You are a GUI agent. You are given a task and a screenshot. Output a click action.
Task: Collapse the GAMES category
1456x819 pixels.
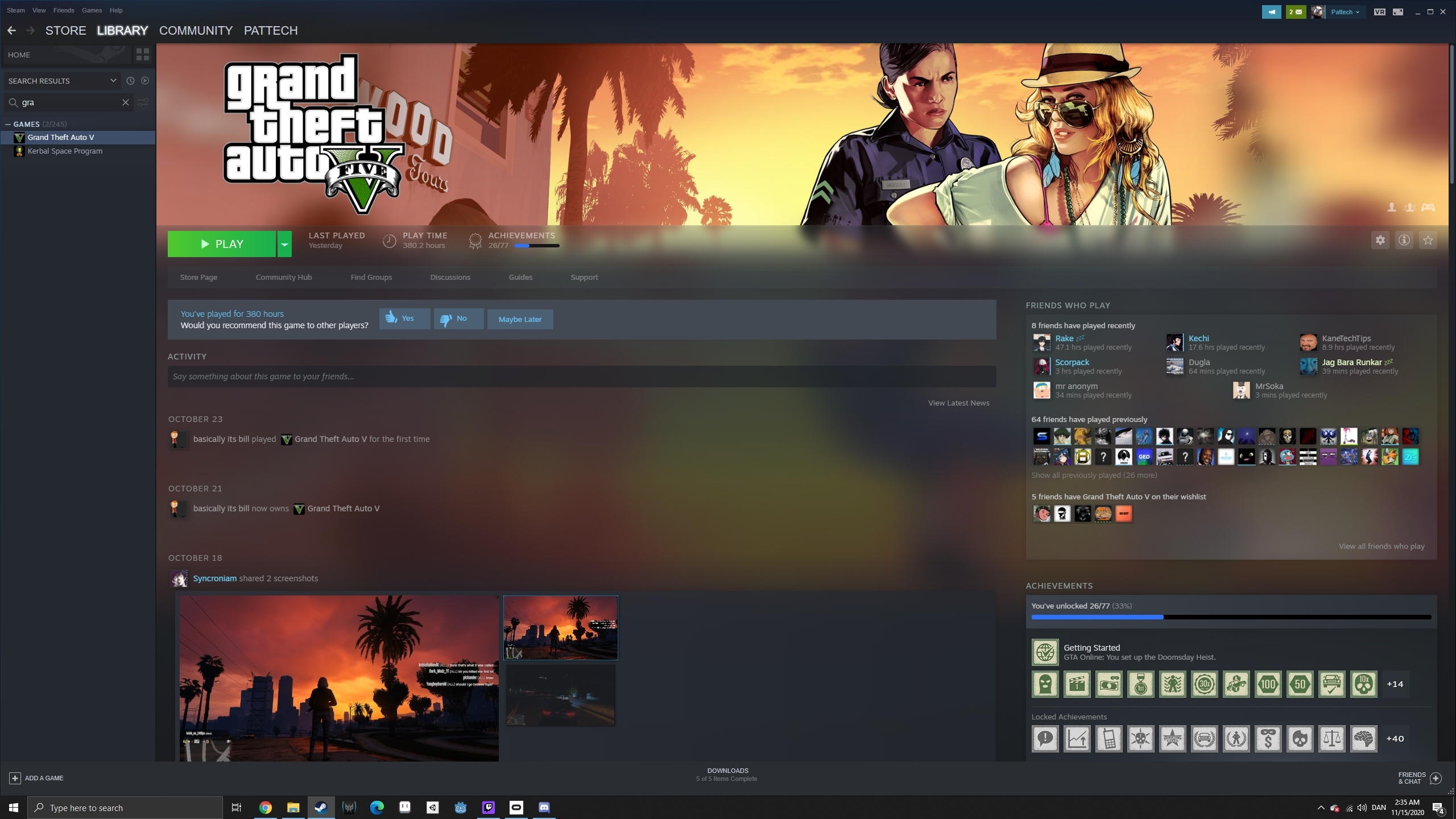coord(8,124)
